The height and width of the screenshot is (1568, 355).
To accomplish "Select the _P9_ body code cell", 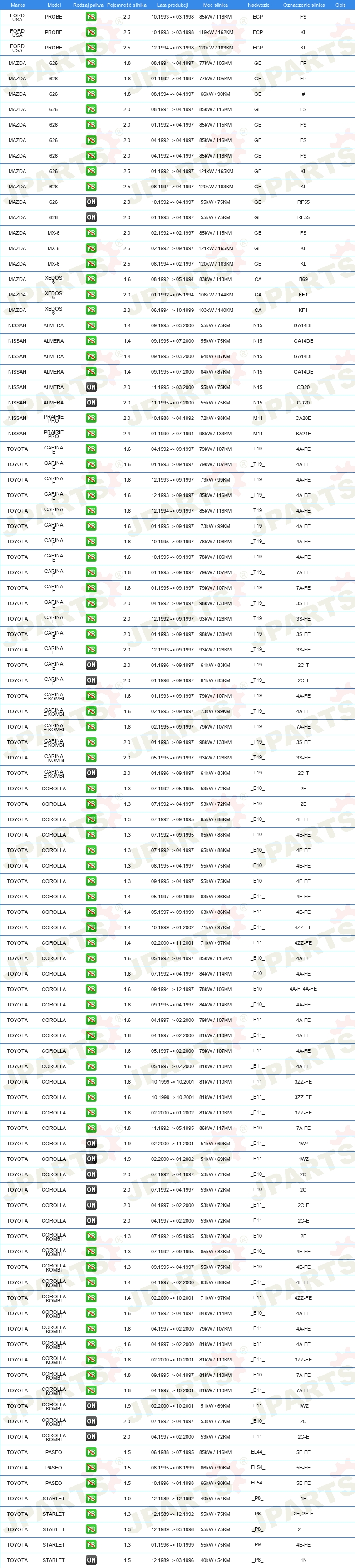I will click(x=257, y=1545).
